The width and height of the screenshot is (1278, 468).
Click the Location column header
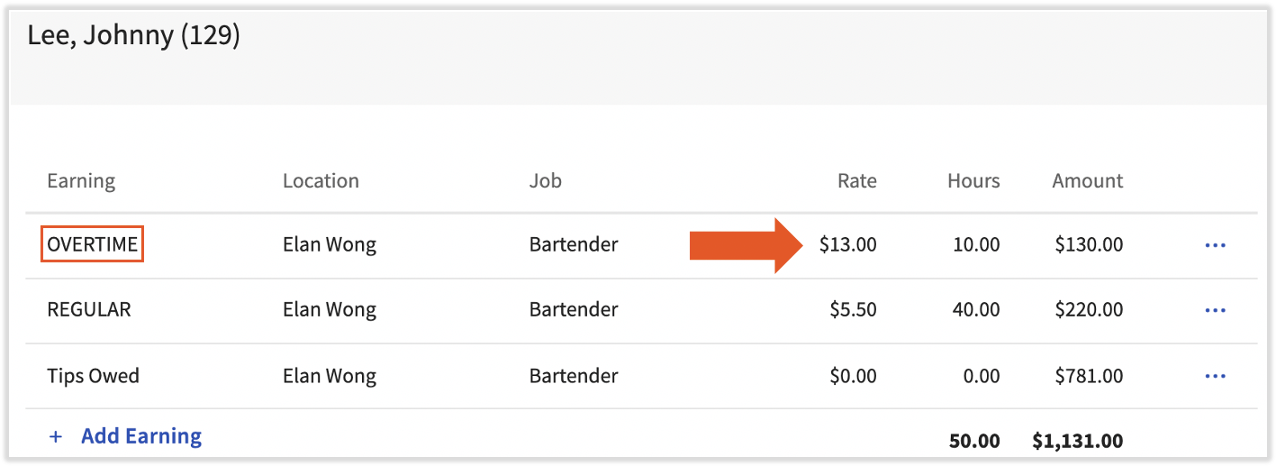[320, 181]
